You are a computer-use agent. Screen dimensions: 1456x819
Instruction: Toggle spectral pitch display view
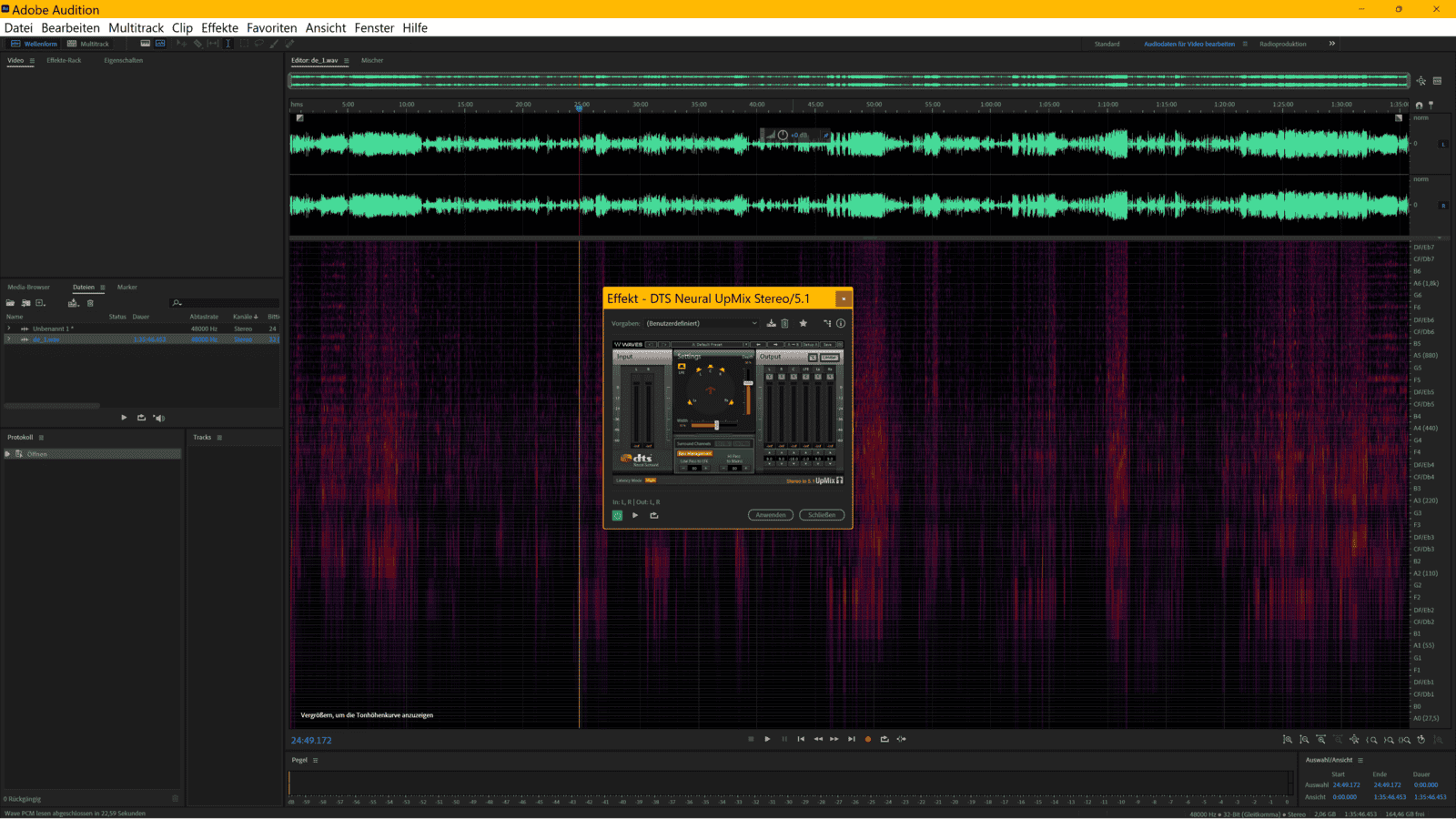tap(160, 43)
